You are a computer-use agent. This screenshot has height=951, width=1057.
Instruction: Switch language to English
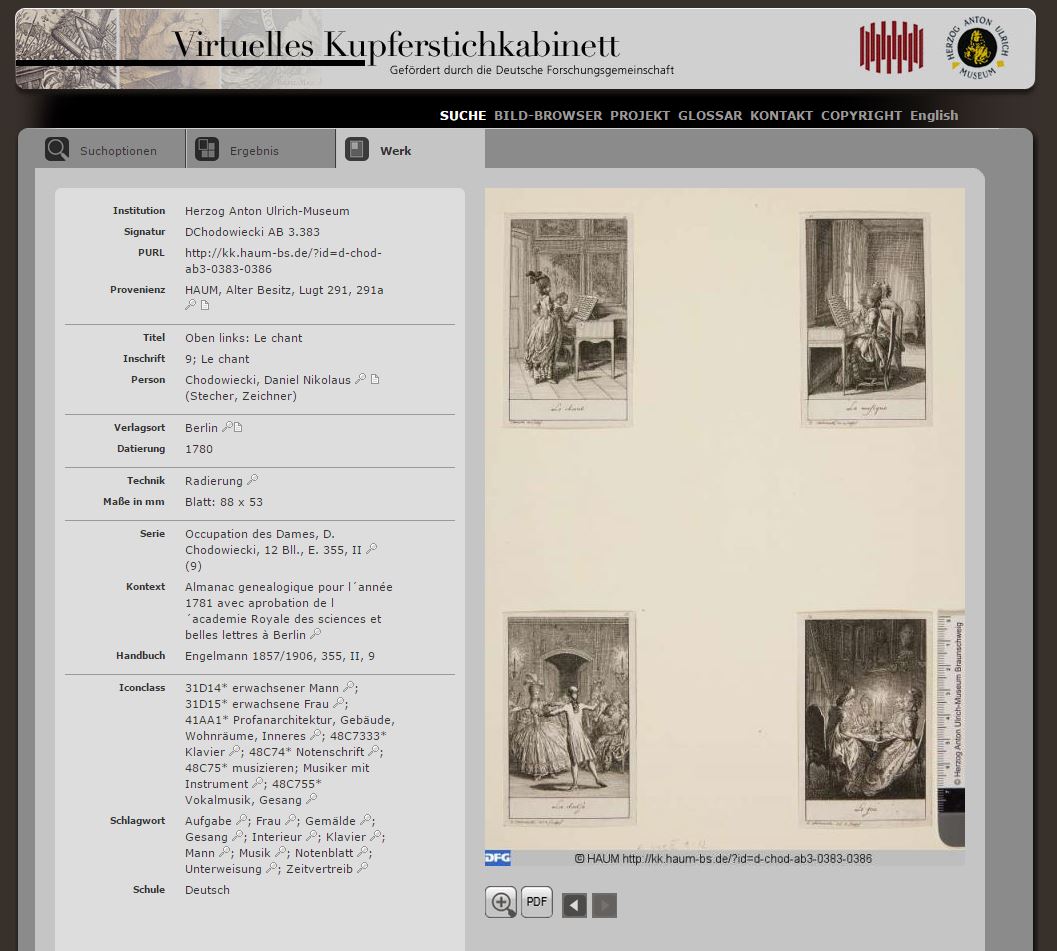[934, 115]
